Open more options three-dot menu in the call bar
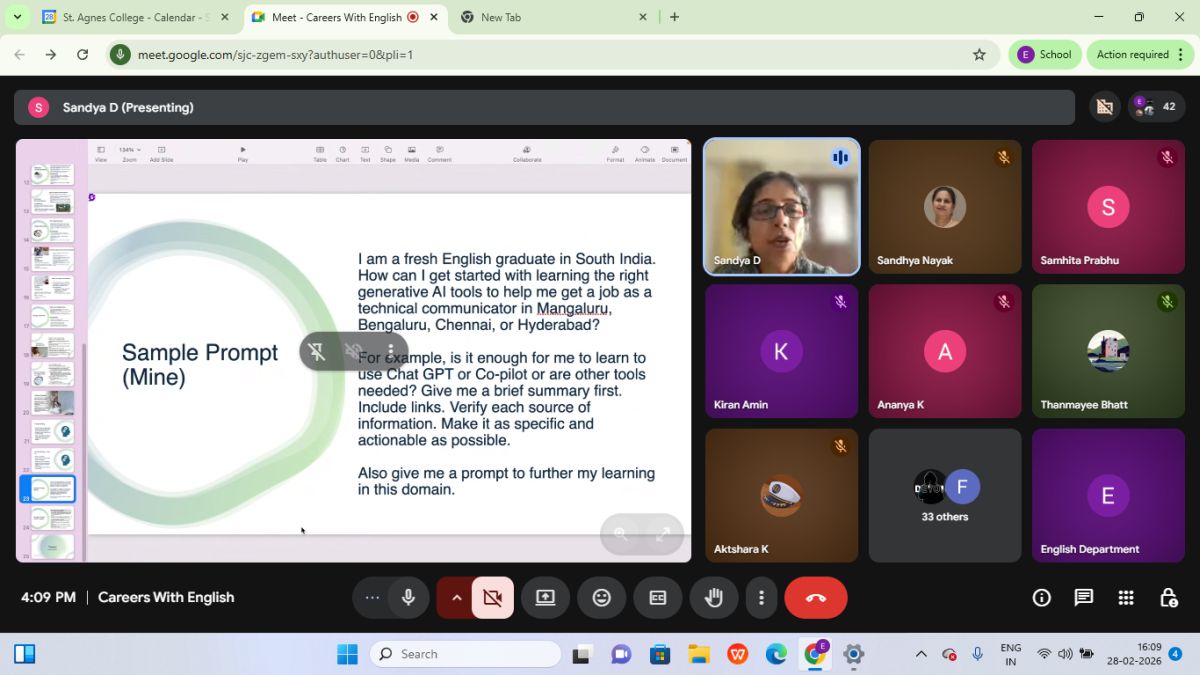The image size is (1200, 675). [761, 598]
